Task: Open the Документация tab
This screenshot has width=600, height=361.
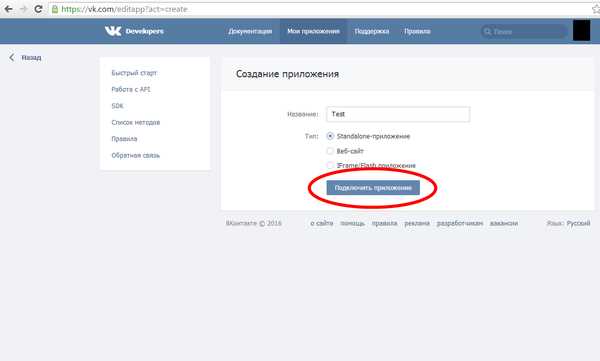Action: 250,31
